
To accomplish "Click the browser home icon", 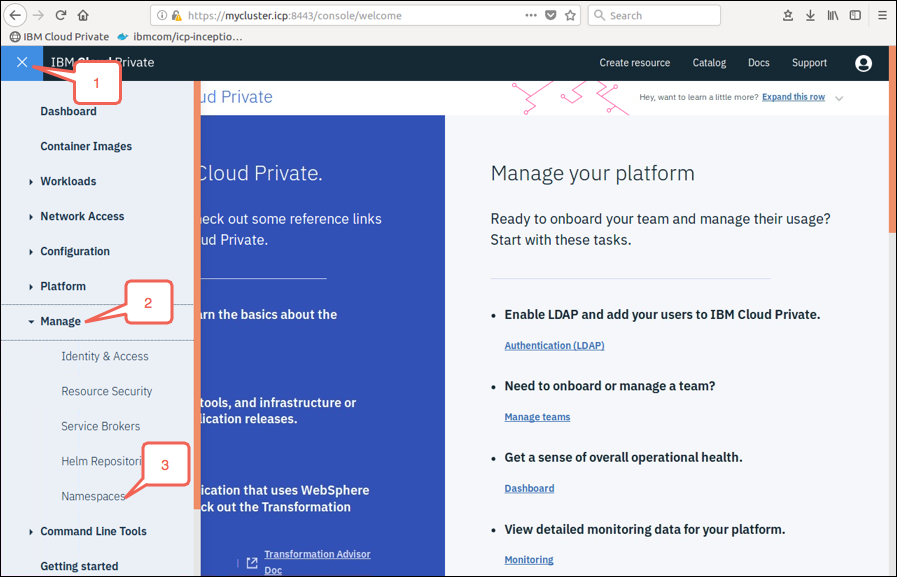I will point(83,15).
